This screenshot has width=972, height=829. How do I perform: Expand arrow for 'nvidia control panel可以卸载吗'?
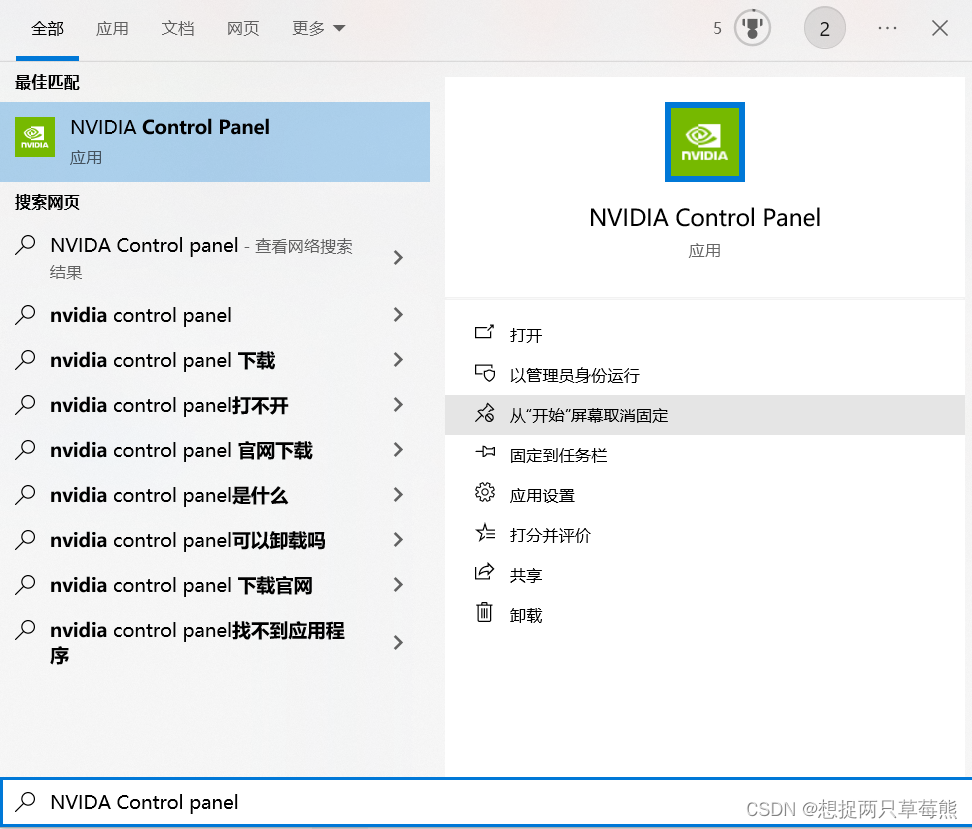(x=399, y=540)
